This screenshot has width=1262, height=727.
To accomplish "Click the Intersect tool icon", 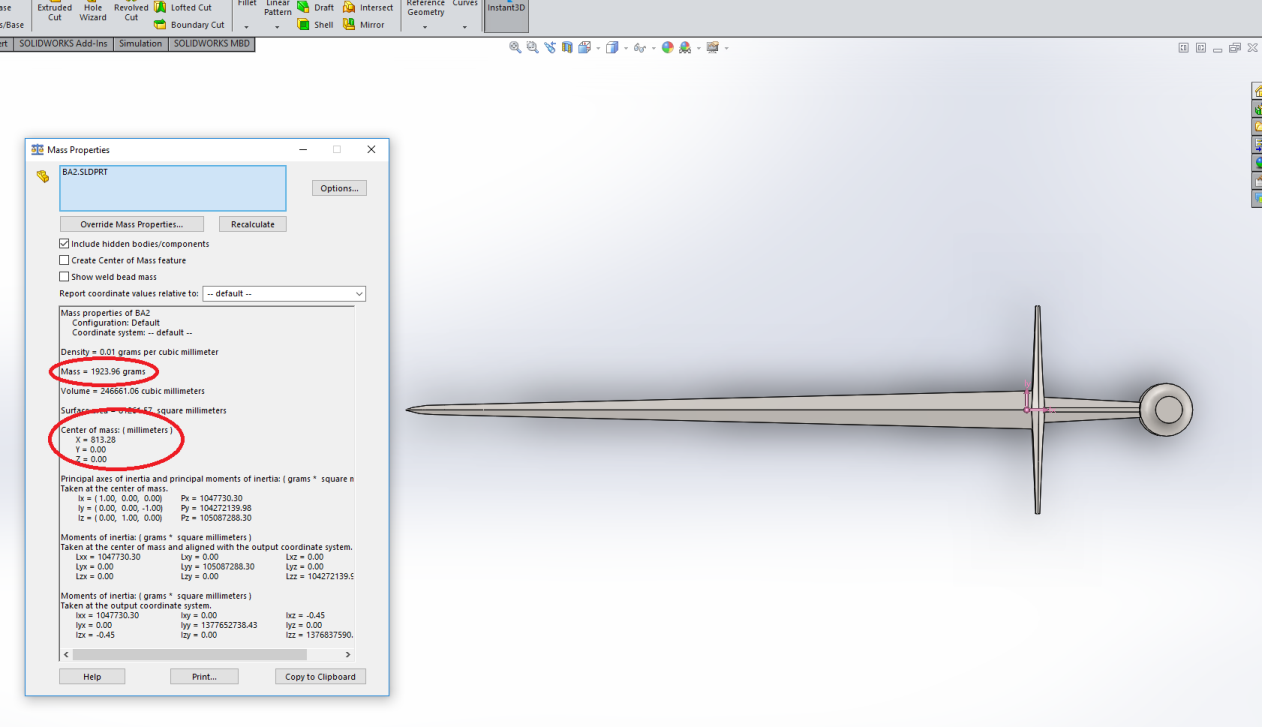I will pyautogui.click(x=349, y=7).
